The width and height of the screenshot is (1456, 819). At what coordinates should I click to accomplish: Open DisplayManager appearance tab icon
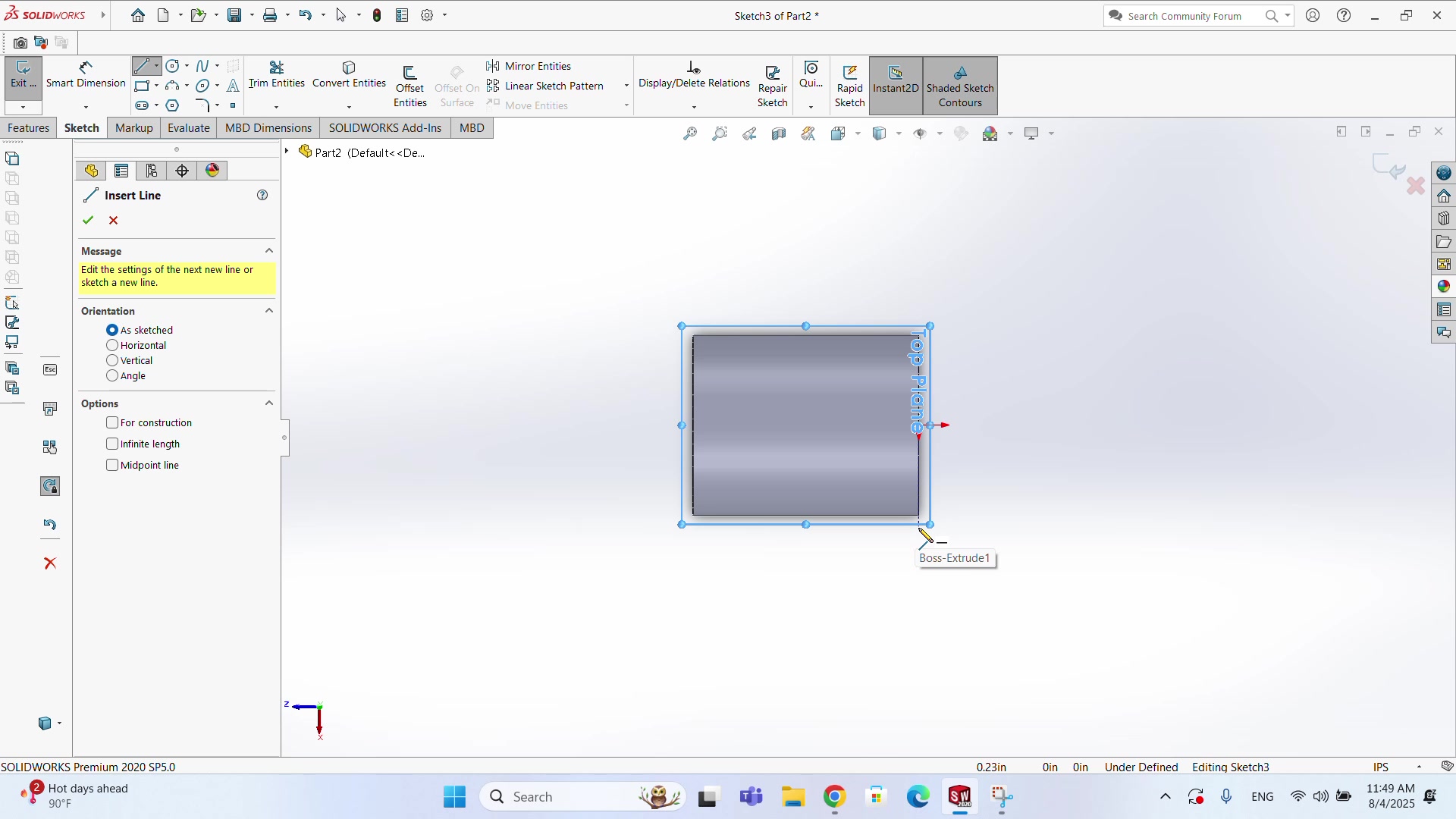coord(212,171)
